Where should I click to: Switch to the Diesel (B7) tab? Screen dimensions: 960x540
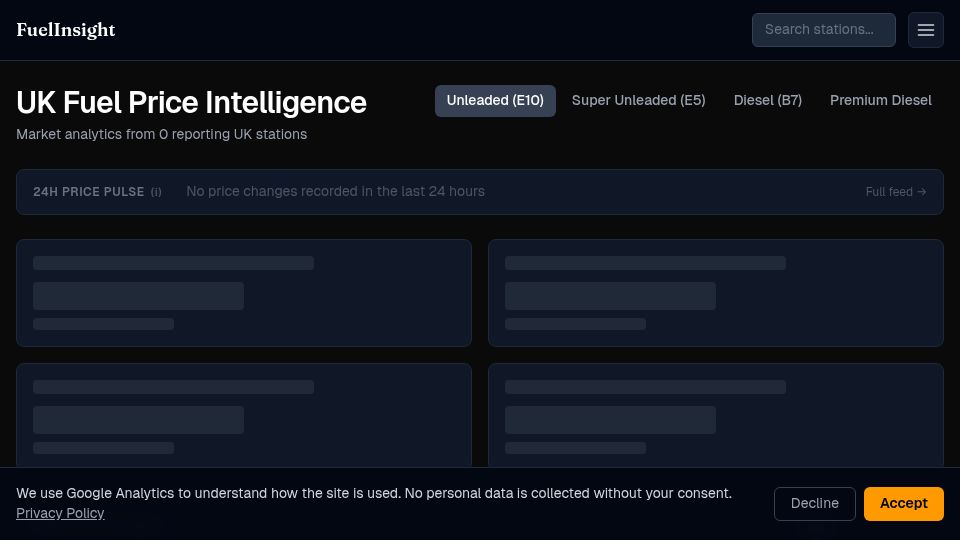(x=767, y=100)
